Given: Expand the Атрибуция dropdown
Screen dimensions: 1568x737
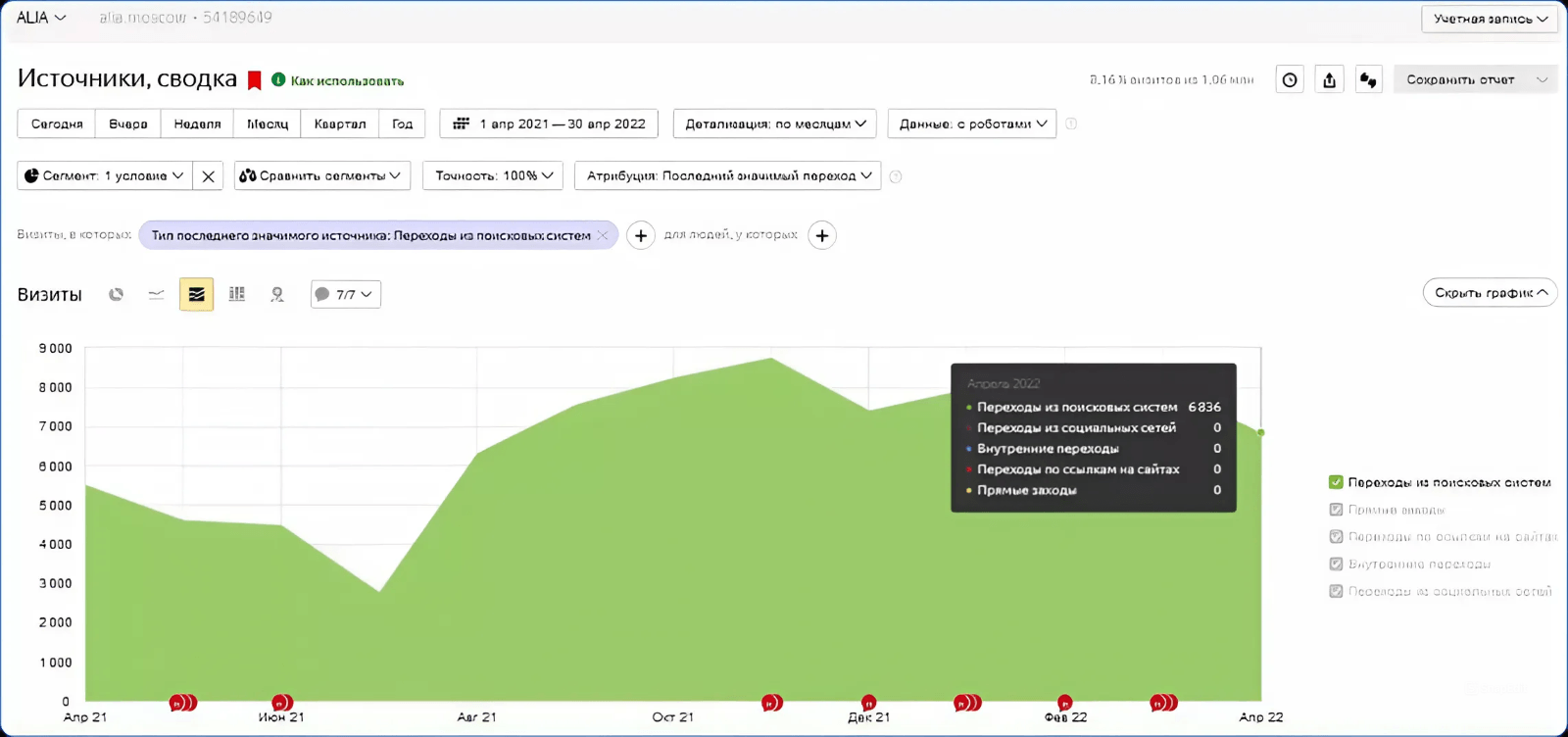Looking at the screenshot, I should [727, 176].
